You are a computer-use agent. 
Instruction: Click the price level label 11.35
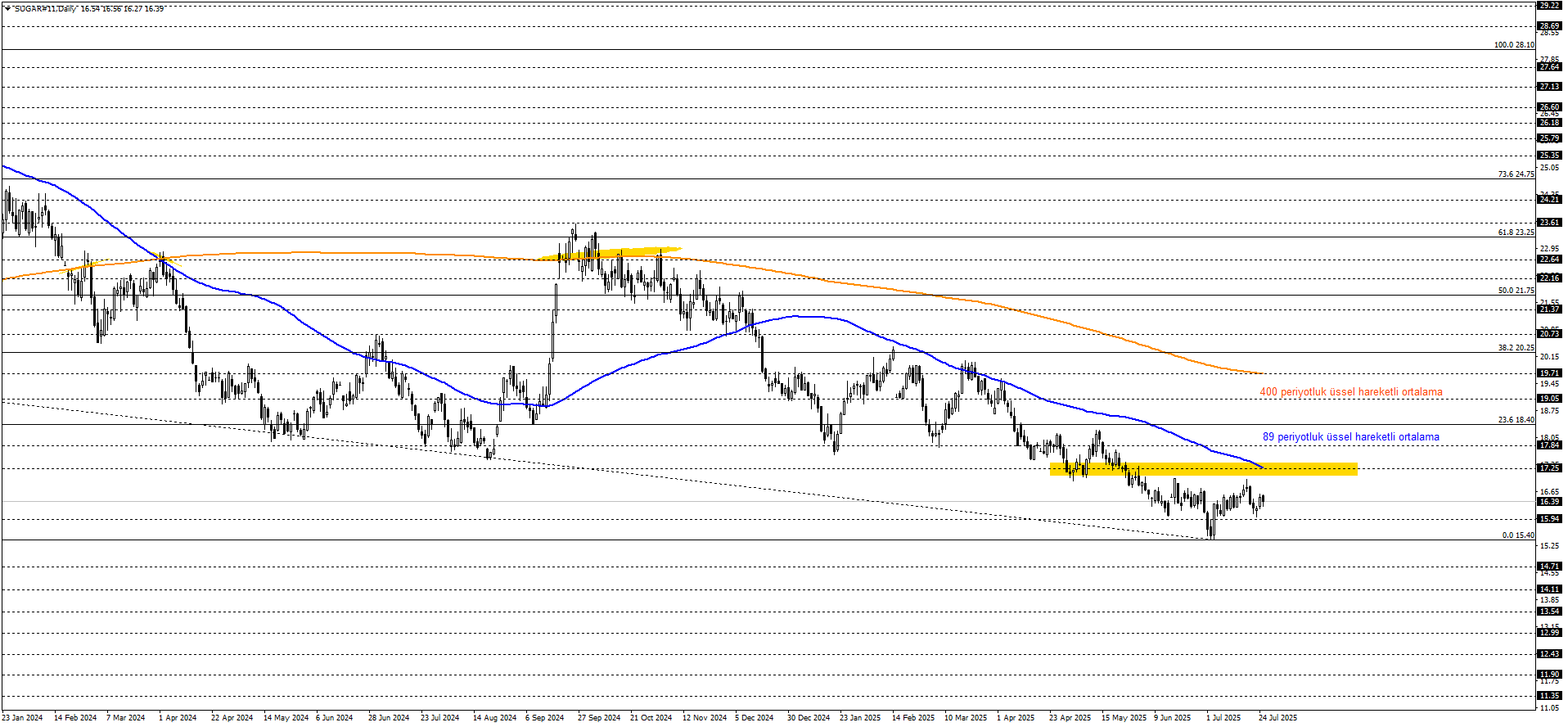click(x=1549, y=696)
